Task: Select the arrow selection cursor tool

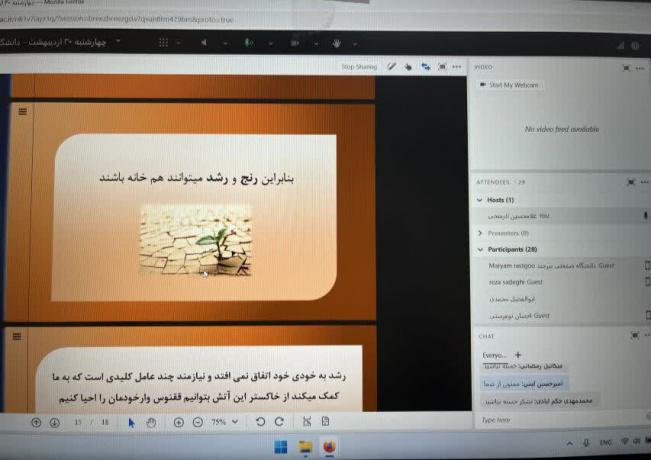Action: click(131, 423)
